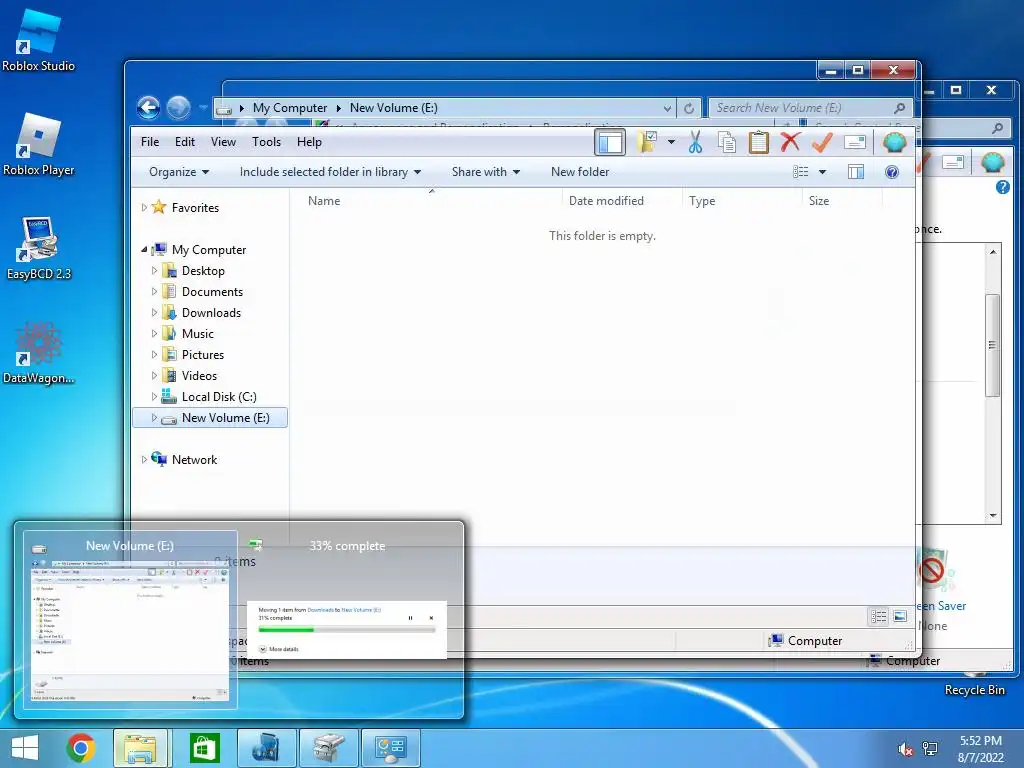Select Local Disk (C:) in tree

pyautogui.click(x=219, y=396)
